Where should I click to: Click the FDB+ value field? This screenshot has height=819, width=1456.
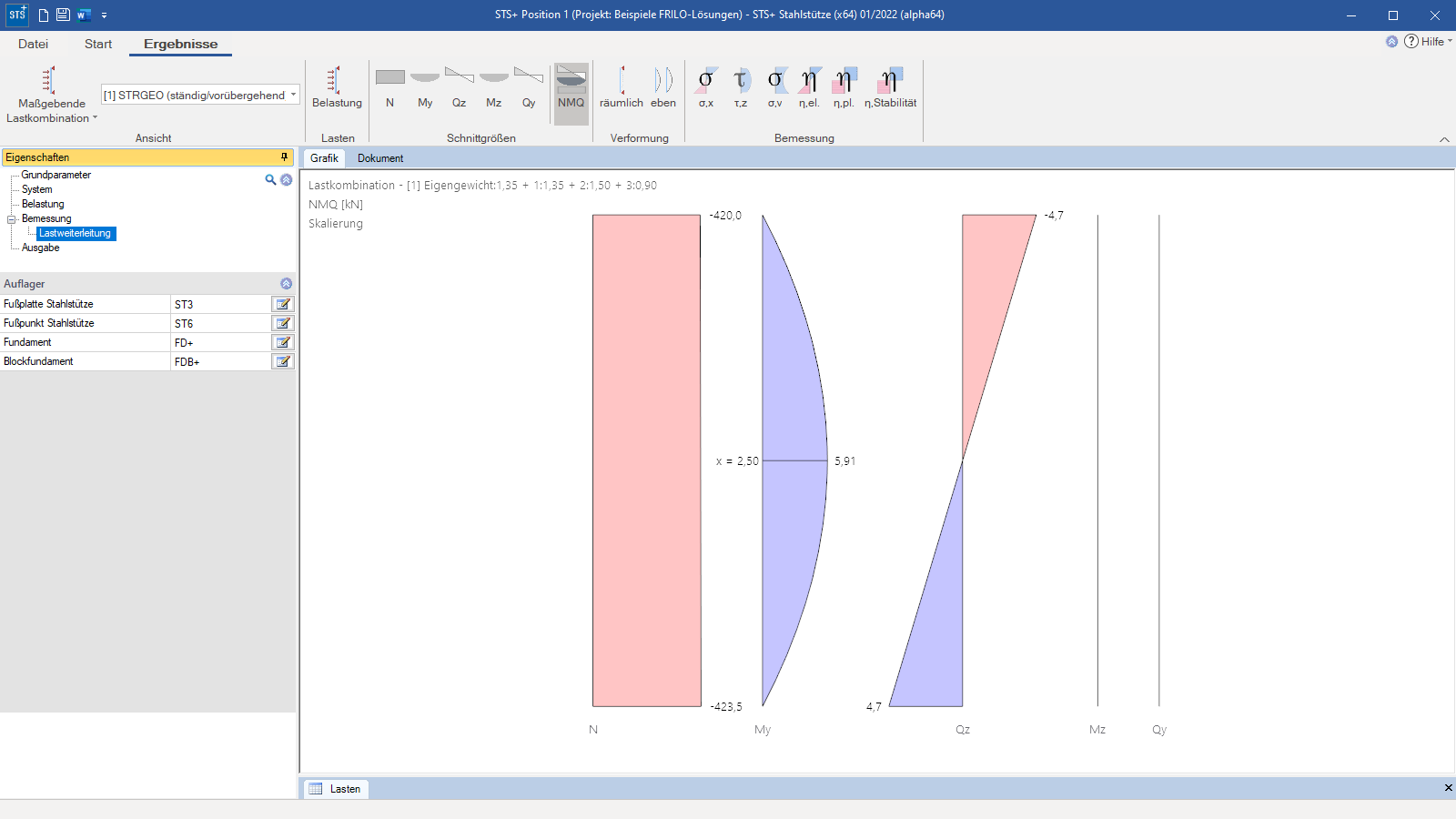[x=221, y=361]
